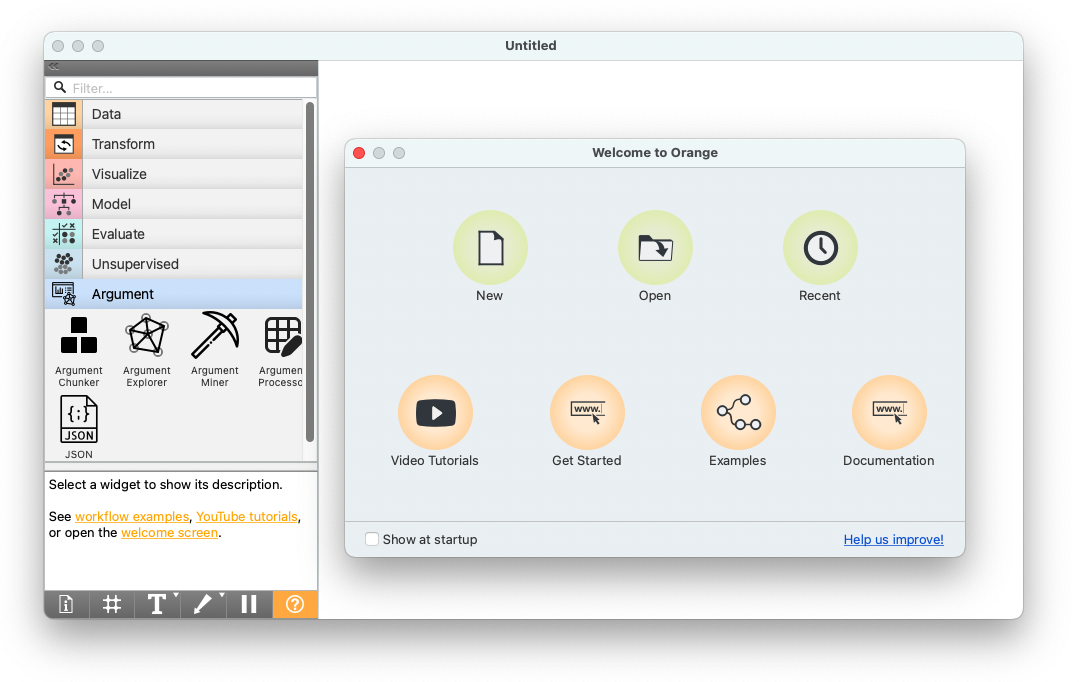Open the Get Started web icon
Viewport: 1079px width, 682px height.
pyautogui.click(x=587, y=412)
